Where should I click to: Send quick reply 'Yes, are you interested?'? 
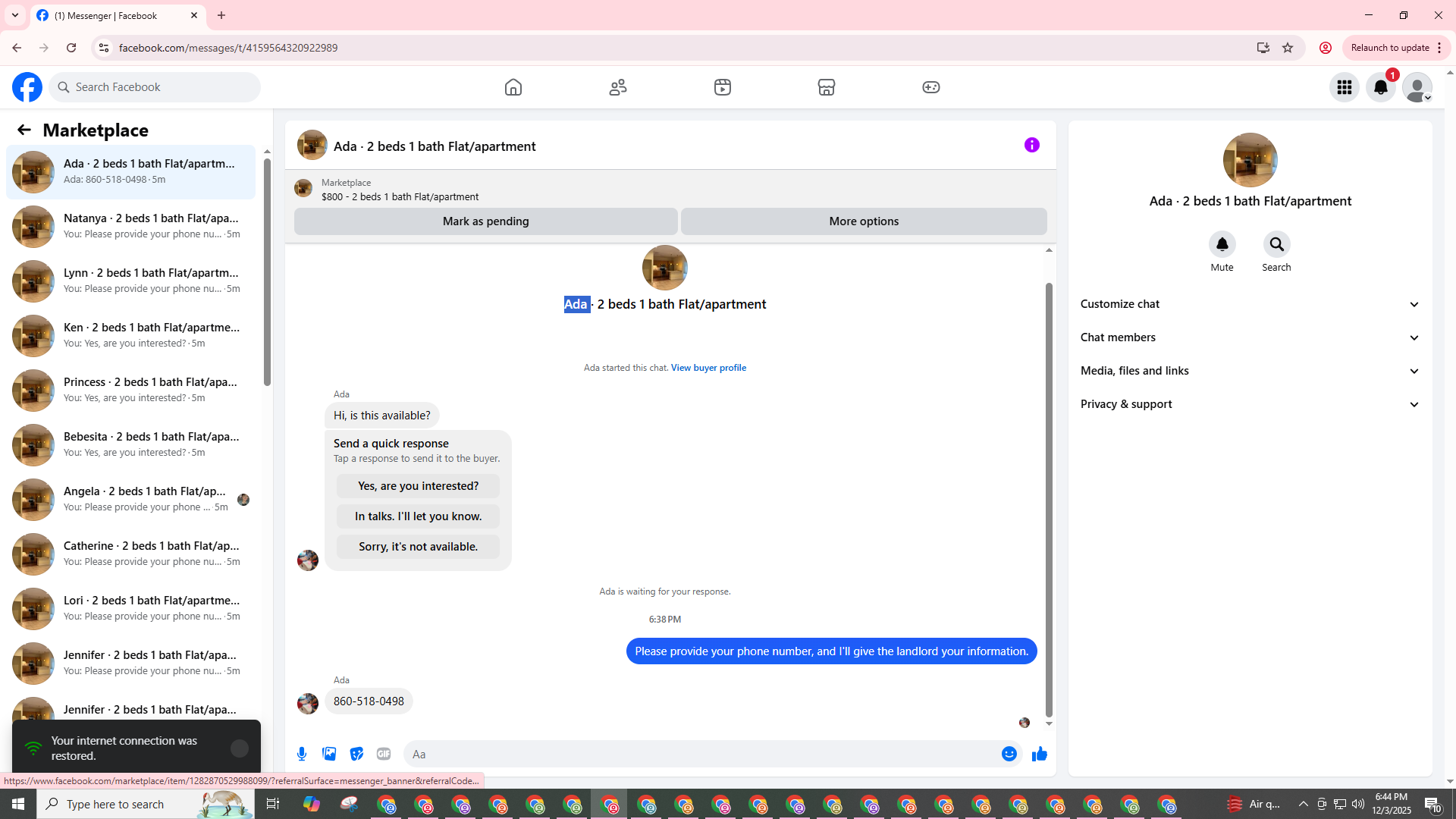pos(418,486)
